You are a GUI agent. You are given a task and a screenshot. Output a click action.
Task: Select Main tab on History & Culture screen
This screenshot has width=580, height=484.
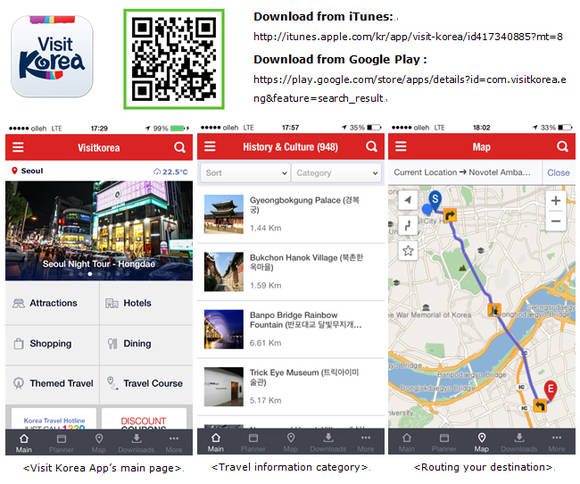click(215, 442)
